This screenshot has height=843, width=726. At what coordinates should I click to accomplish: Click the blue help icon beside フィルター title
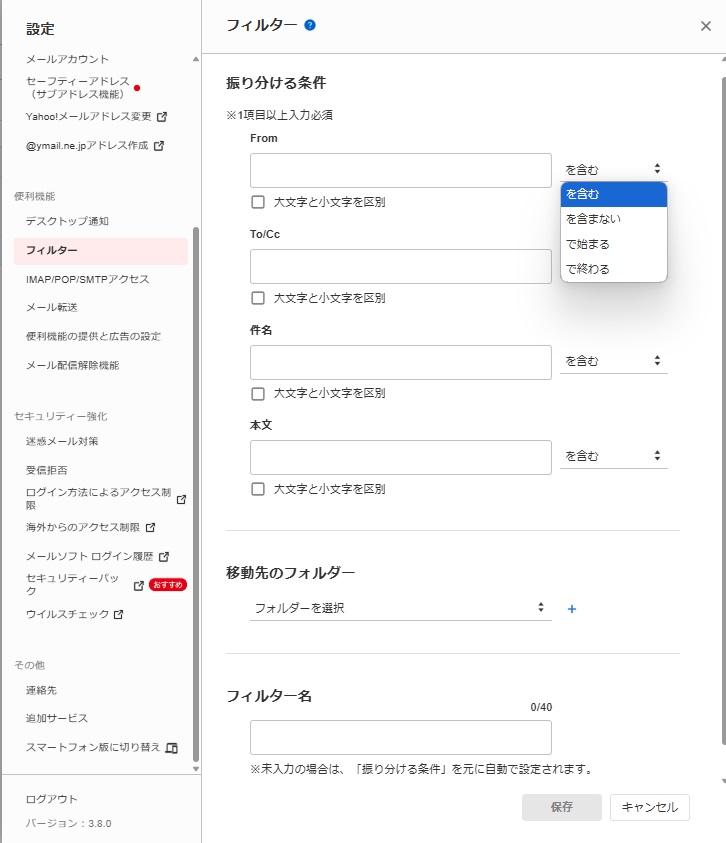coord(310,25)
